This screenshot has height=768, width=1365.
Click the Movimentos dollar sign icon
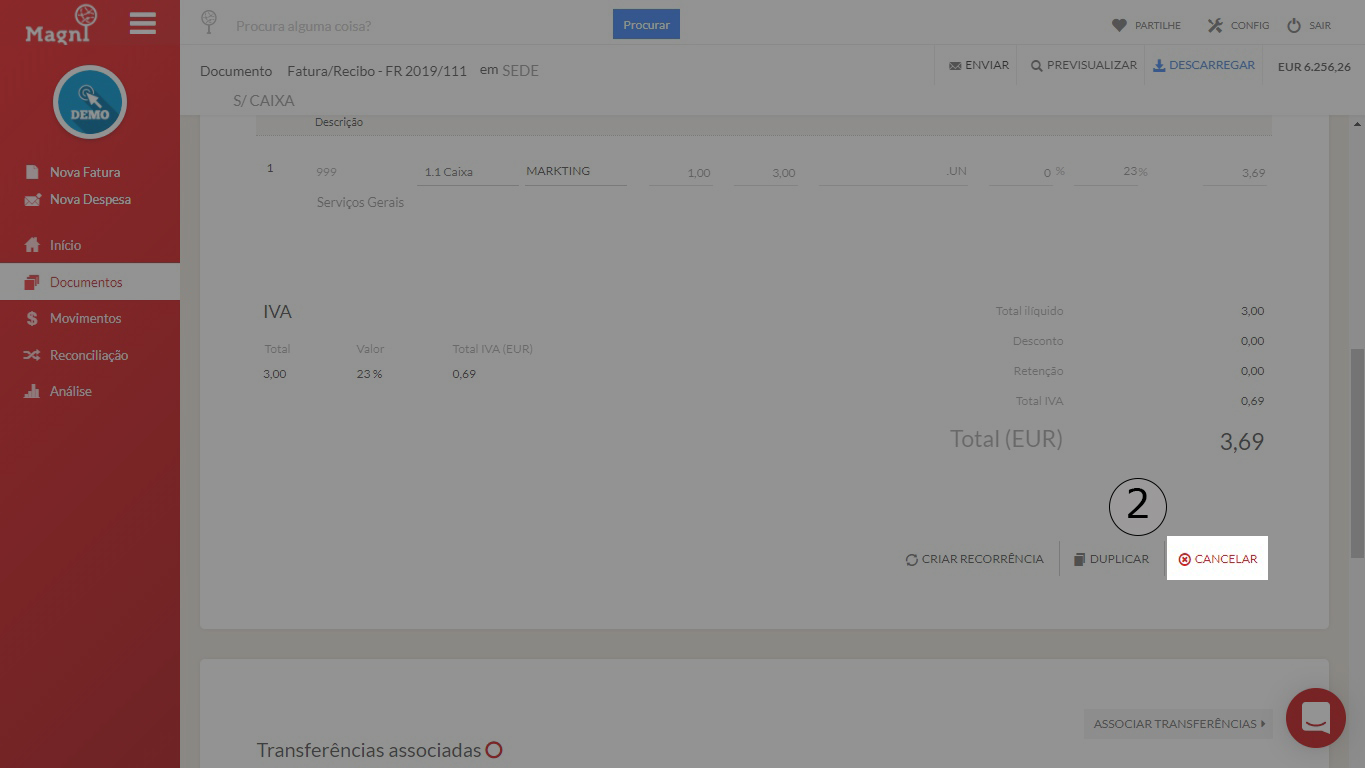(33, 318)
